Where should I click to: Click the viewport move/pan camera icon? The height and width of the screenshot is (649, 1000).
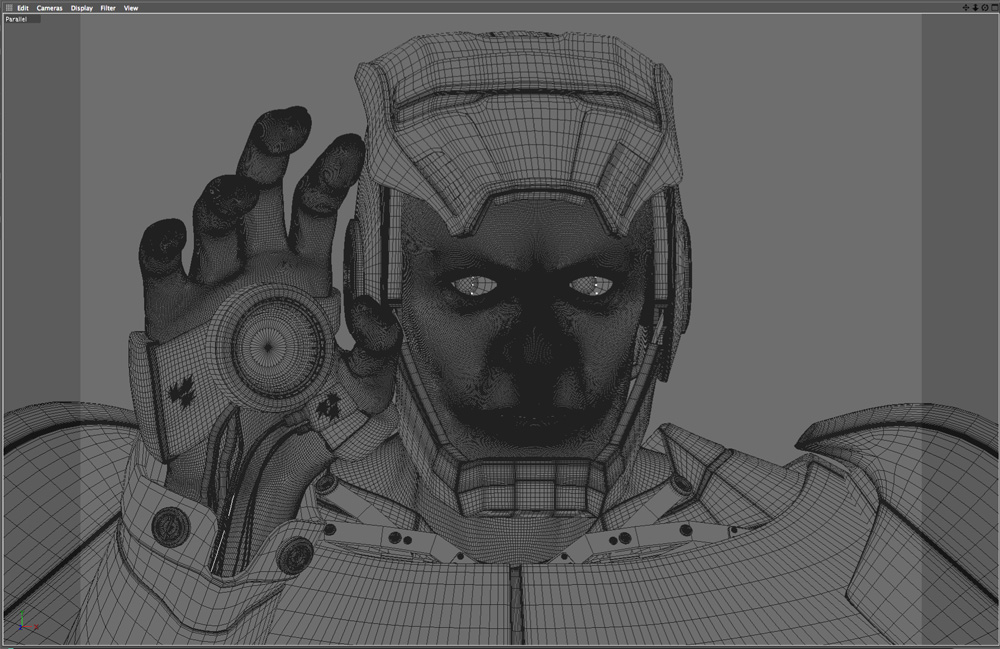(x=966, y=8)
